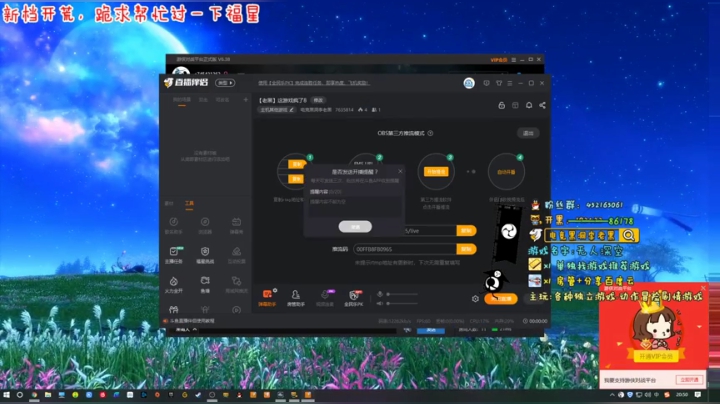Screen dimensions: 720x404
Task: Open Chrome from the taskbar
Action: 34,395
